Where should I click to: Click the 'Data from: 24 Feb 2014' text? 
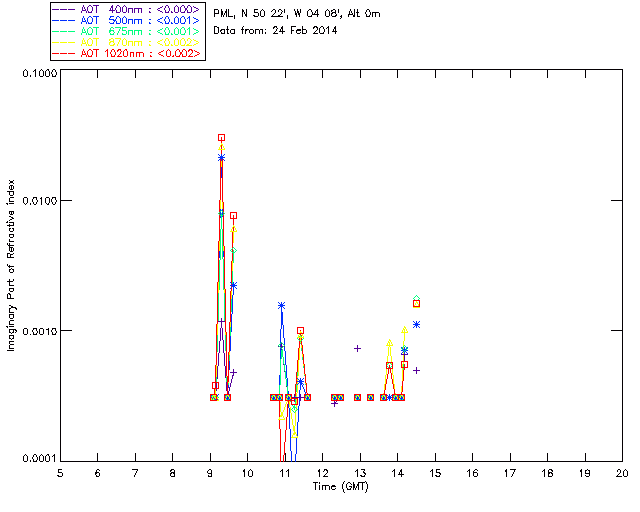pos(275,31)
